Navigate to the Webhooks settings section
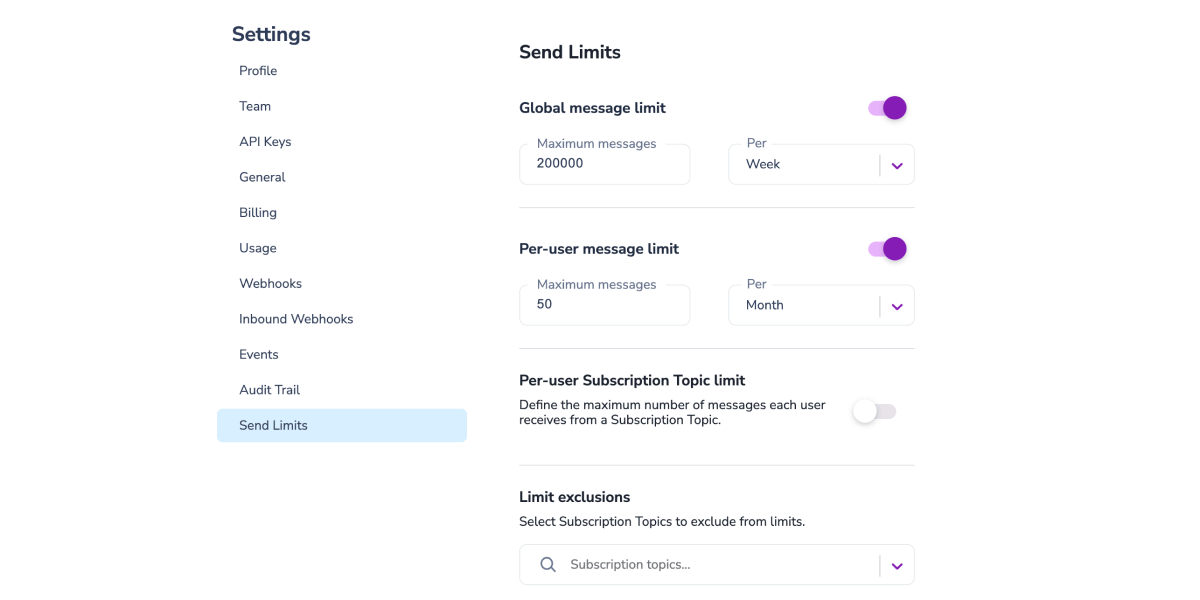 pyautogui.click(x=270, y=283)
